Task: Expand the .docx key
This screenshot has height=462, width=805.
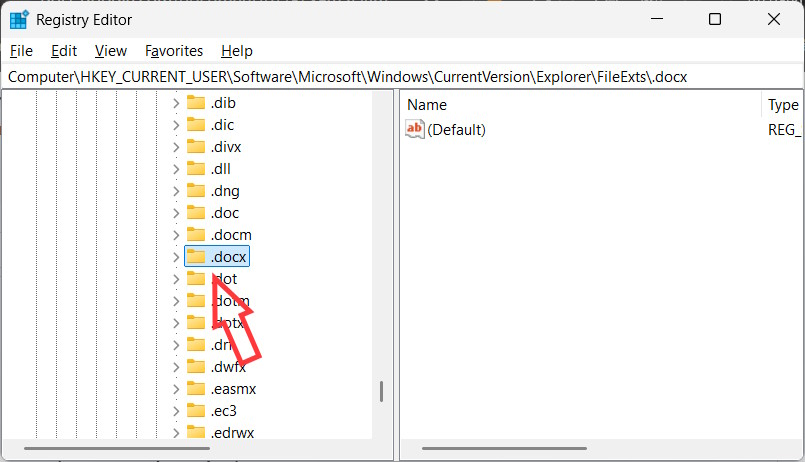Action: [x=176, y=257]
